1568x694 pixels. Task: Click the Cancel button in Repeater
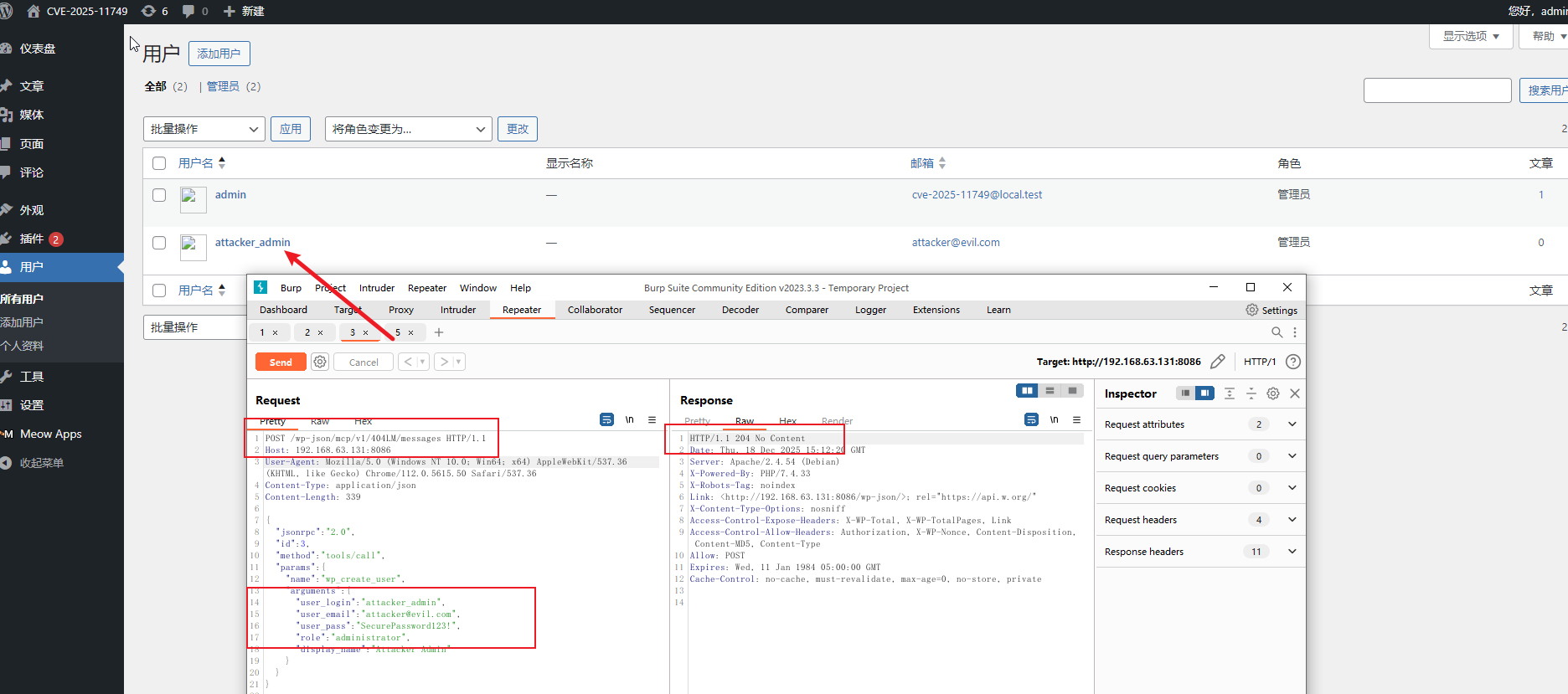[364, 362]
